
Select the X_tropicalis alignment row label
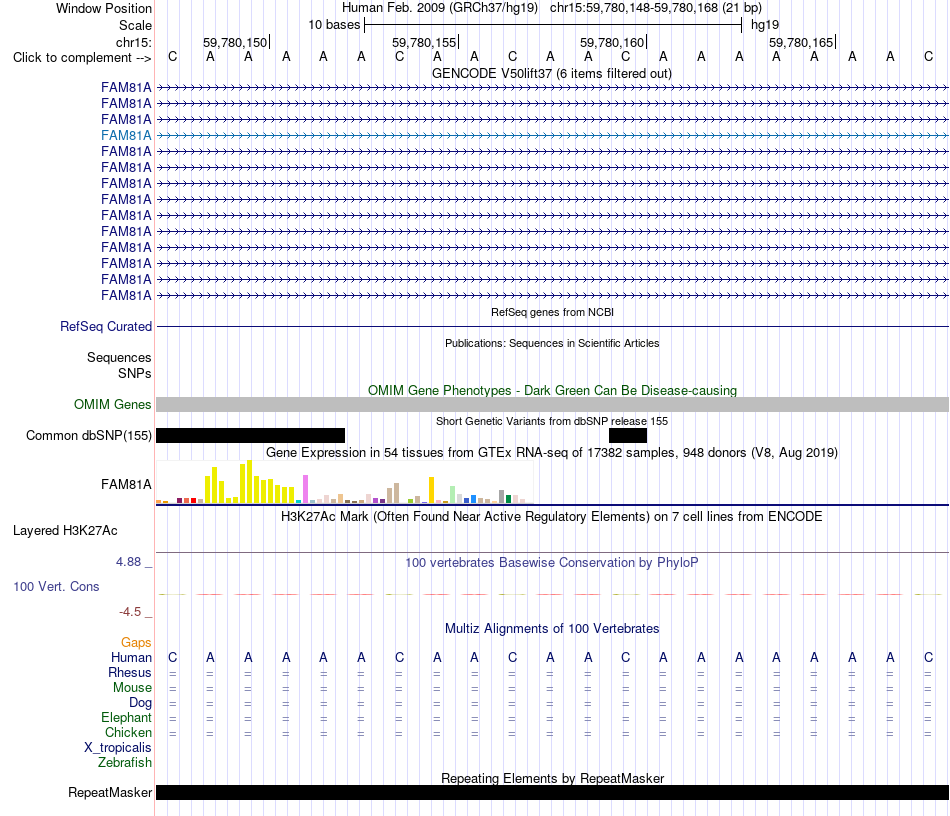[118, 748]
